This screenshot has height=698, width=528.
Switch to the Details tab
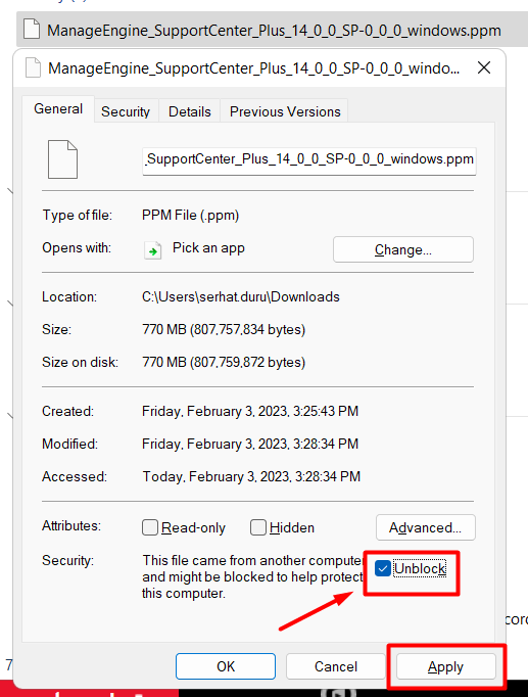tap(190, 111)
